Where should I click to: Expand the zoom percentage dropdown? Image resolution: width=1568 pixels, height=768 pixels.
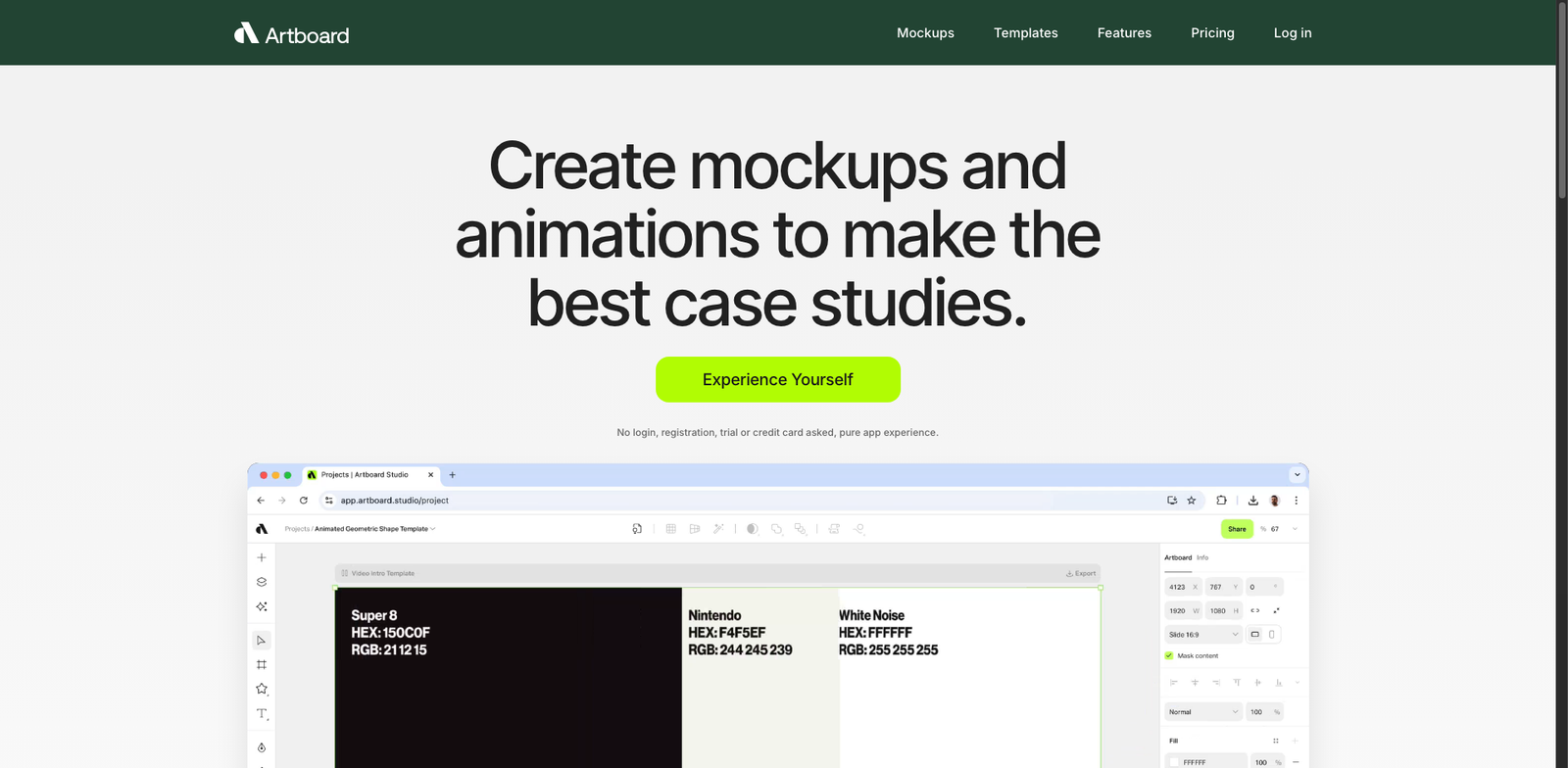(x=1295, y=529)
